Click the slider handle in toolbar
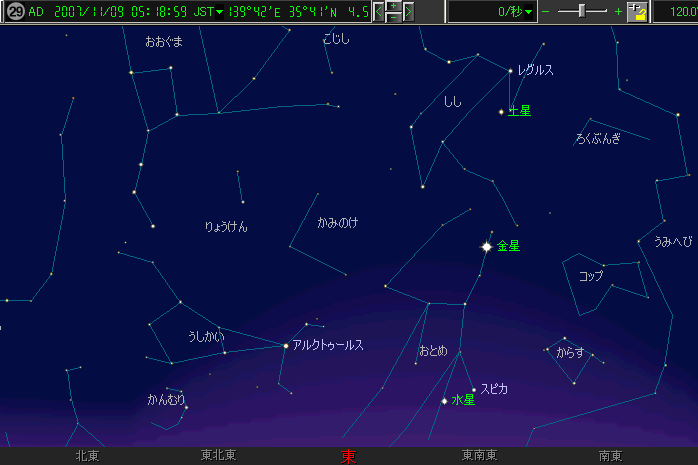Screen dimensions: 698x465 [583, 11]
